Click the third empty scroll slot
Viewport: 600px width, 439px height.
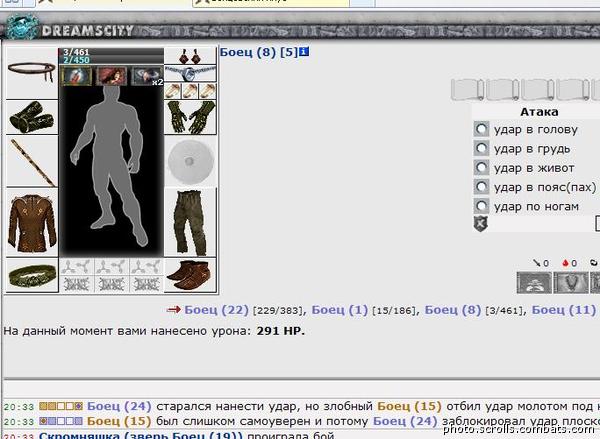tap(538, 90)
